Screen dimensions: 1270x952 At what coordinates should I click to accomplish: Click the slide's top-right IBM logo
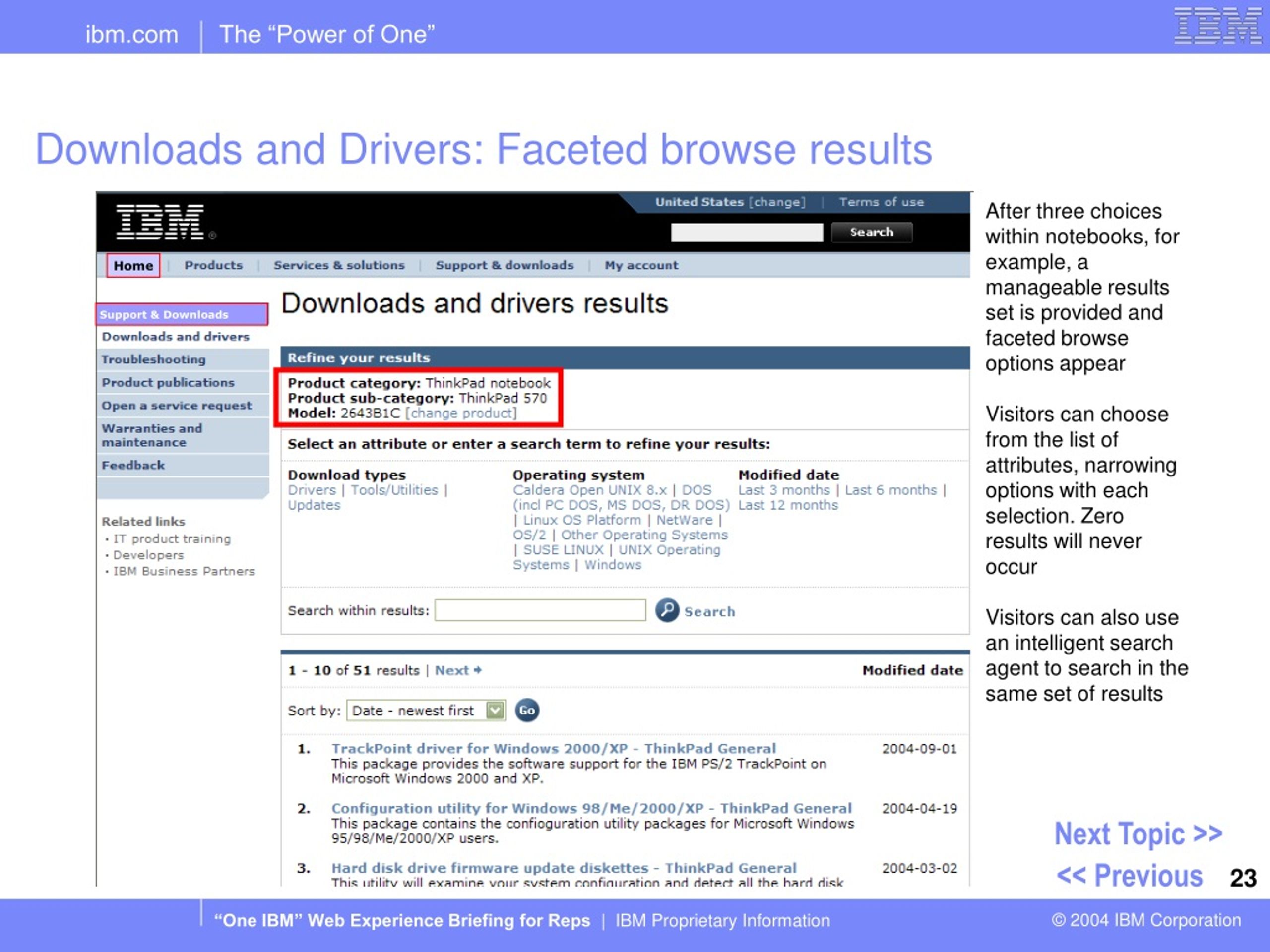coord(1218,26)
